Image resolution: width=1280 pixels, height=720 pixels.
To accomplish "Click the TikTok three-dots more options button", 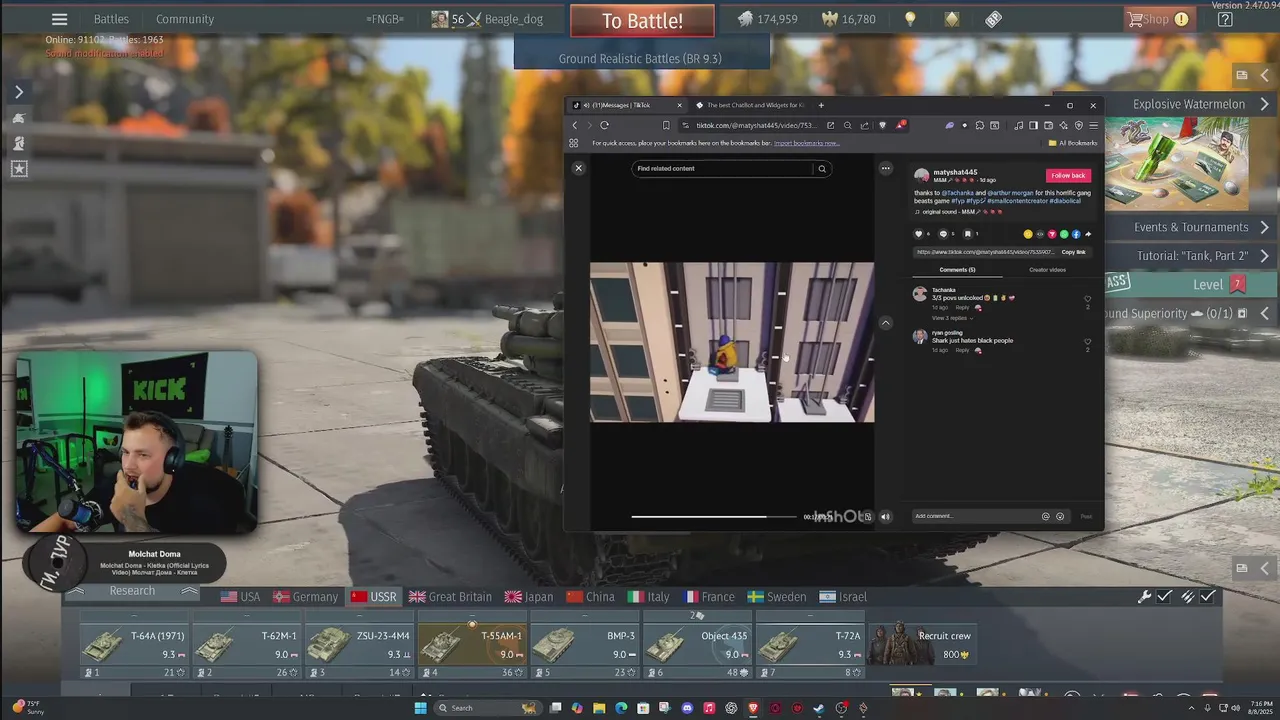I will [885, 168].
